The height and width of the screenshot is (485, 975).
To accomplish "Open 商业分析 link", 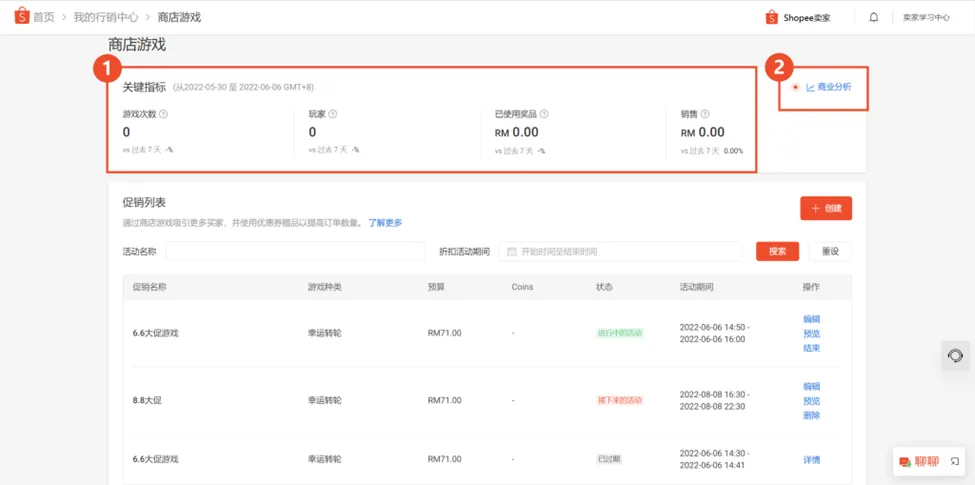I will tap(834, 88).
